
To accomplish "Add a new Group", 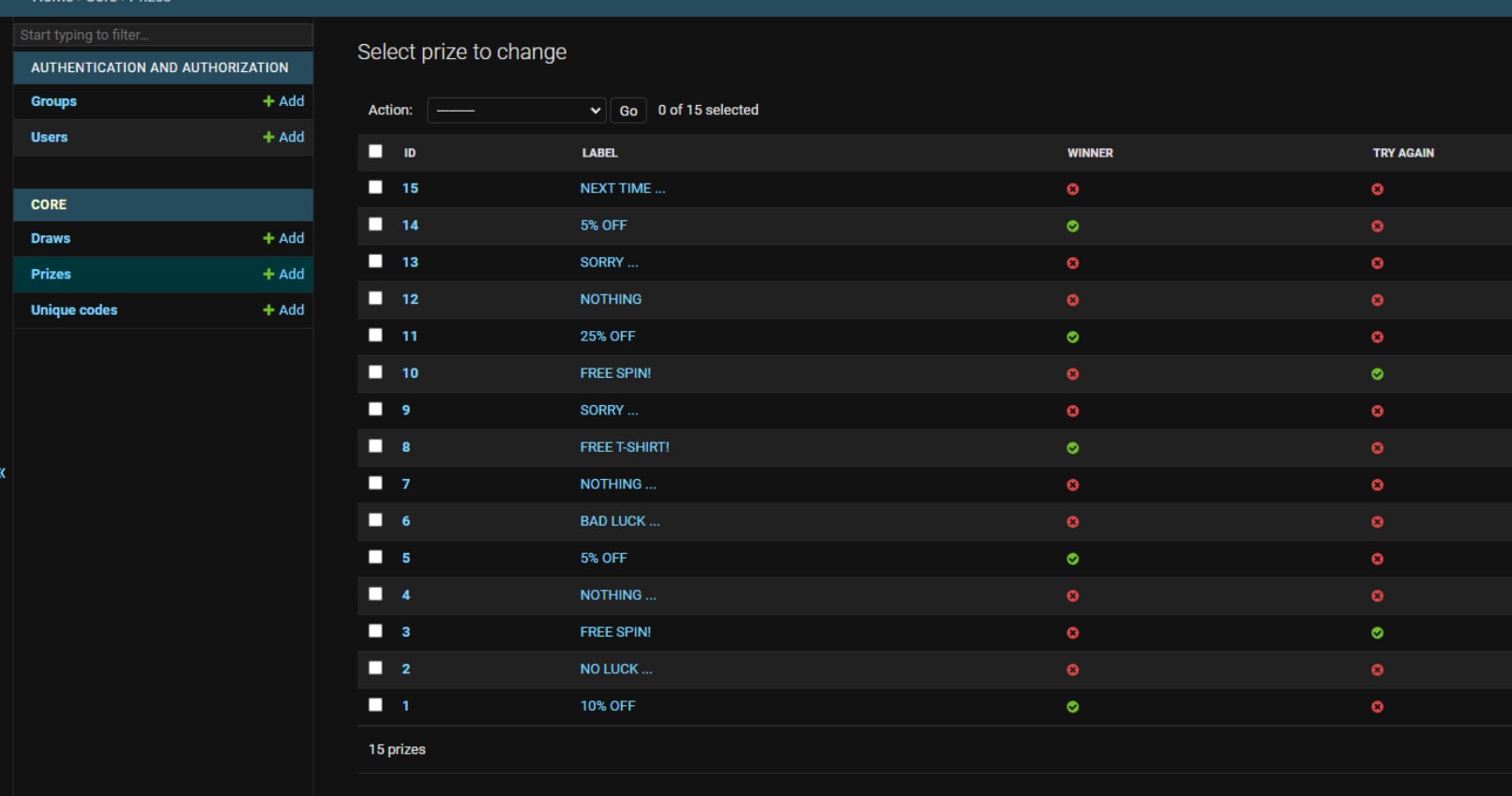I will coord(283,101).
